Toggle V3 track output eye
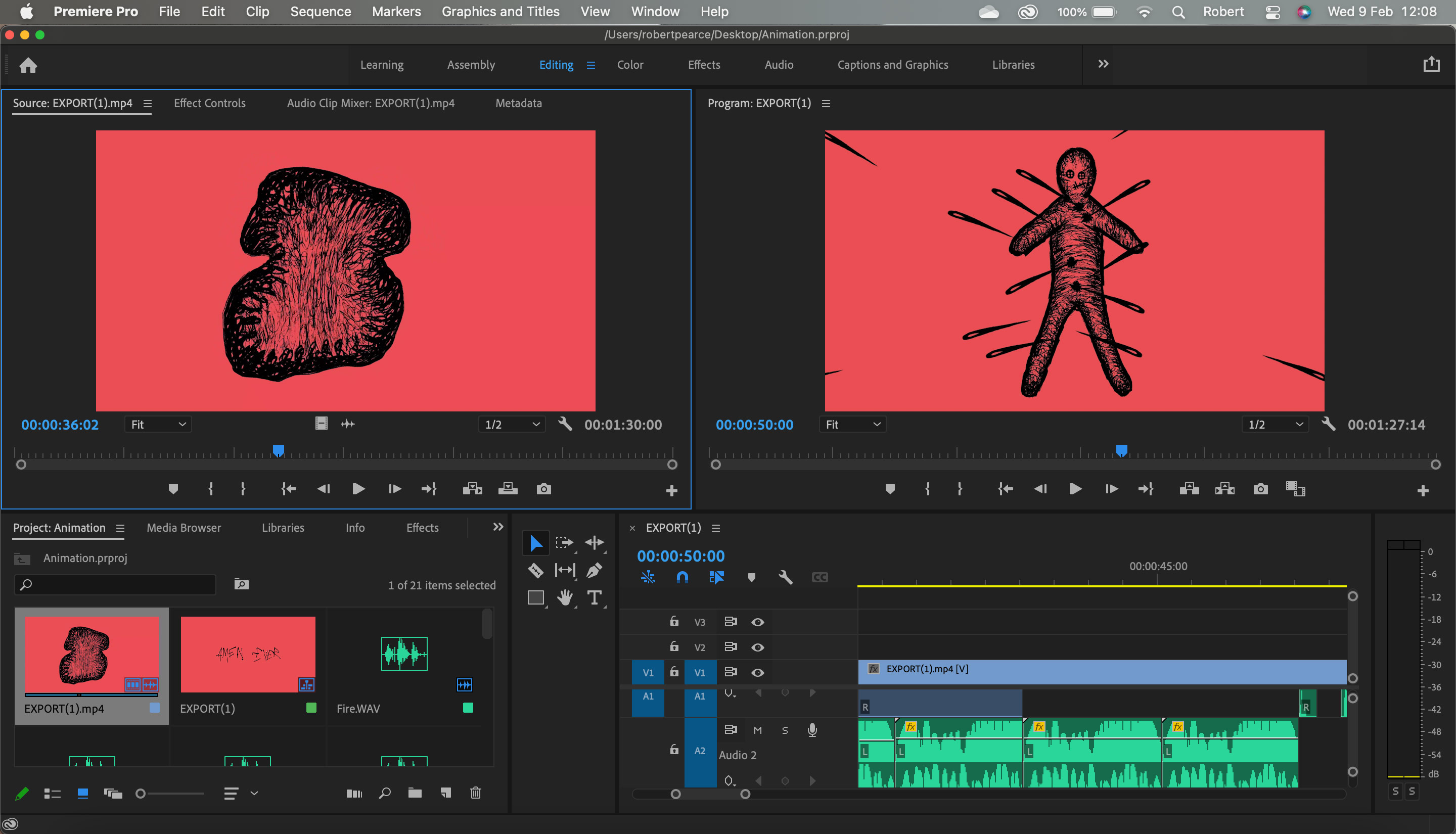The height and width of the screenshot is (834, 1456). (757, 622)
